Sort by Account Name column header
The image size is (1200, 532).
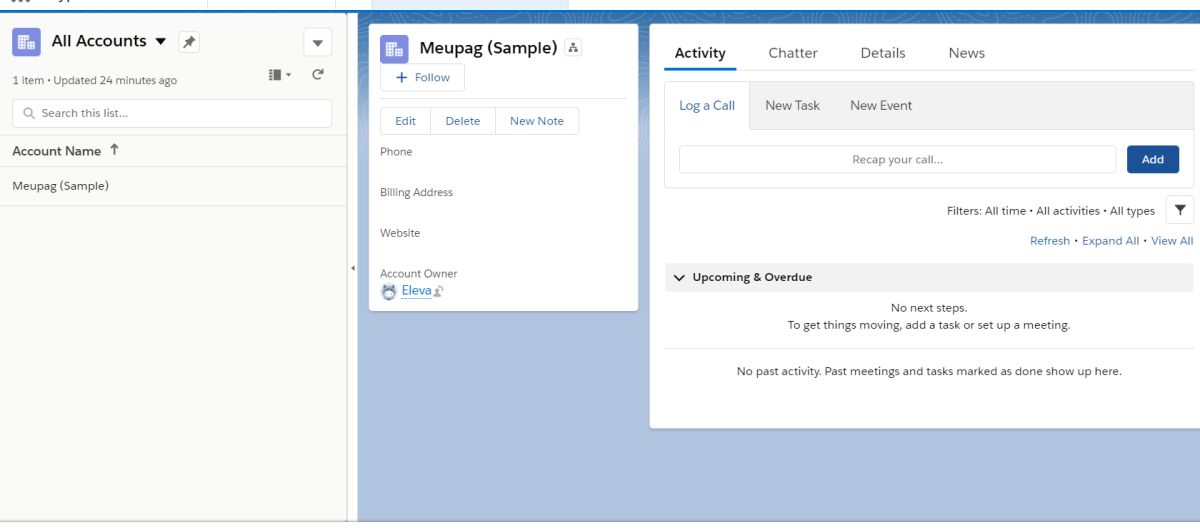pos(57,151)
